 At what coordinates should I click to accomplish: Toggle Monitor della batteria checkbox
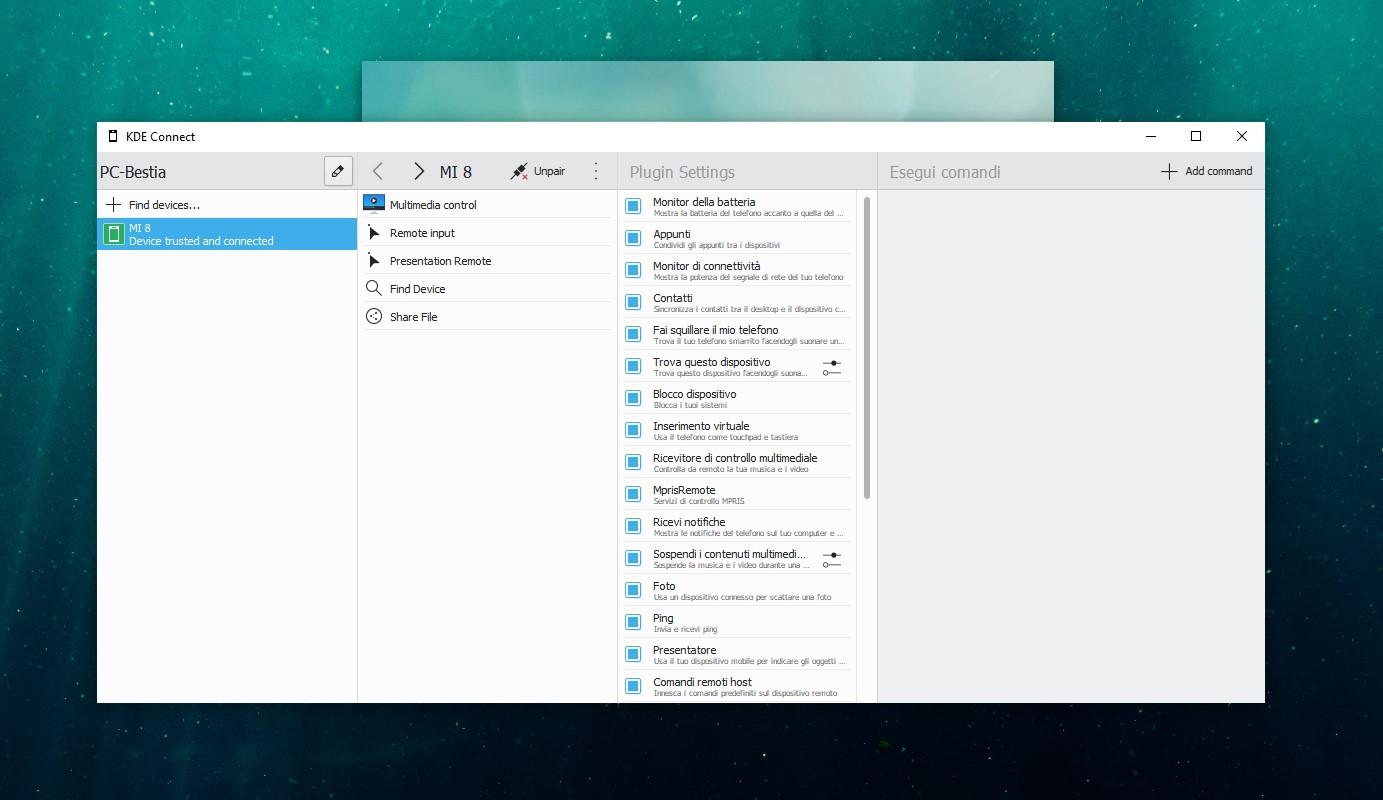coord(633,206)
